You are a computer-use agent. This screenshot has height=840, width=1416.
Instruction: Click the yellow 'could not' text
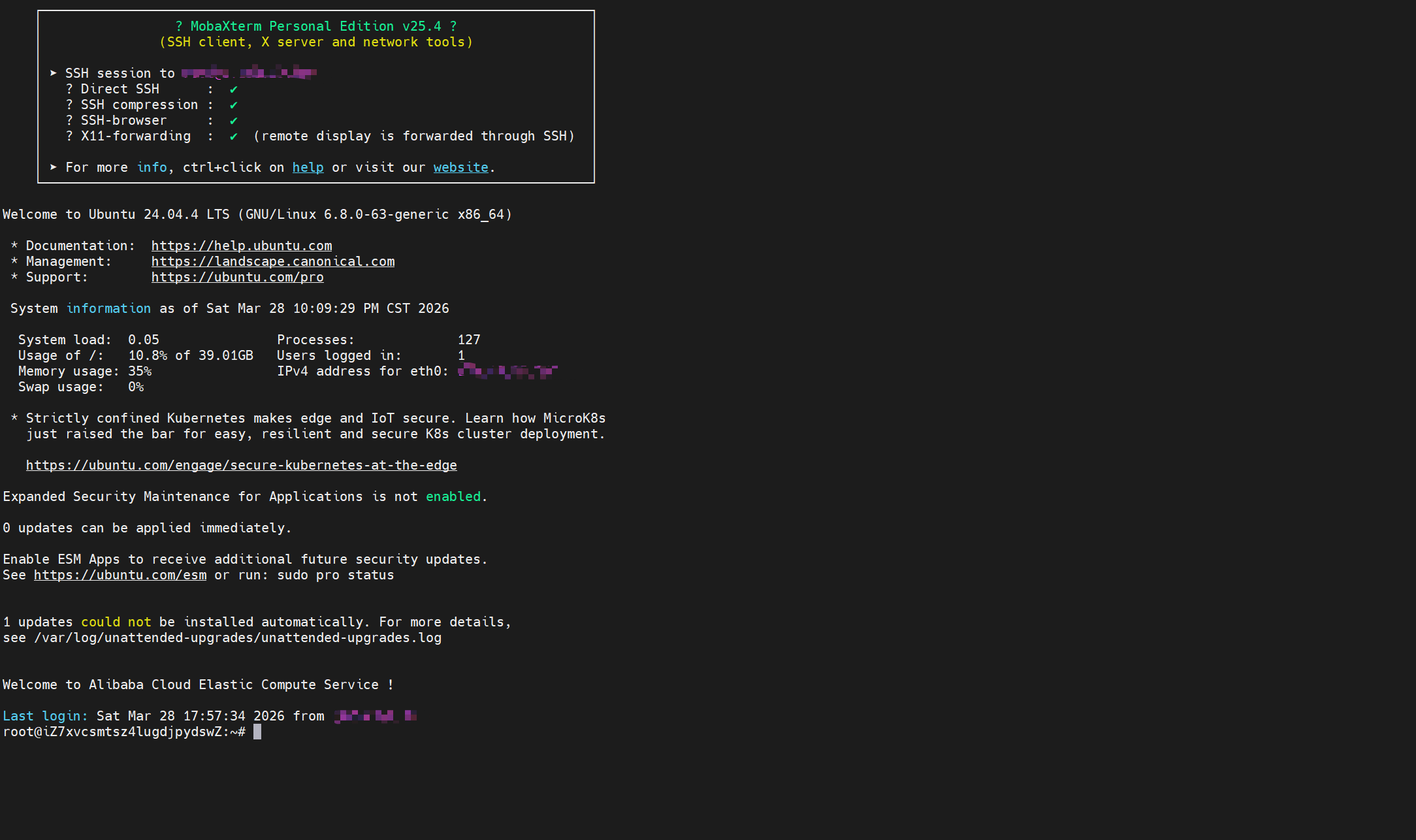[x=116, y=622]
